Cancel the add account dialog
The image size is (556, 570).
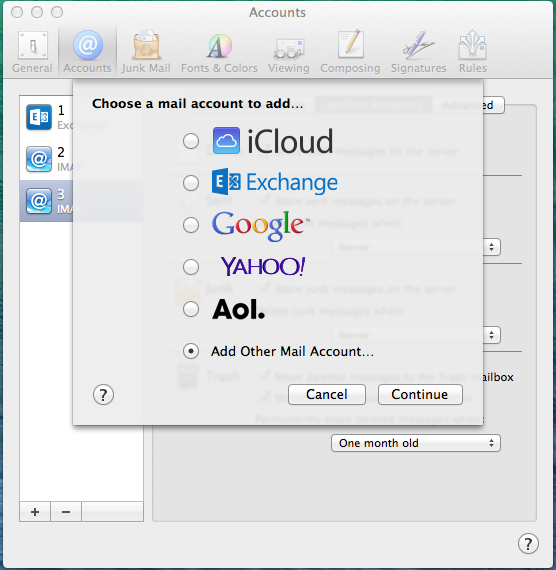(x=327, y=394)
